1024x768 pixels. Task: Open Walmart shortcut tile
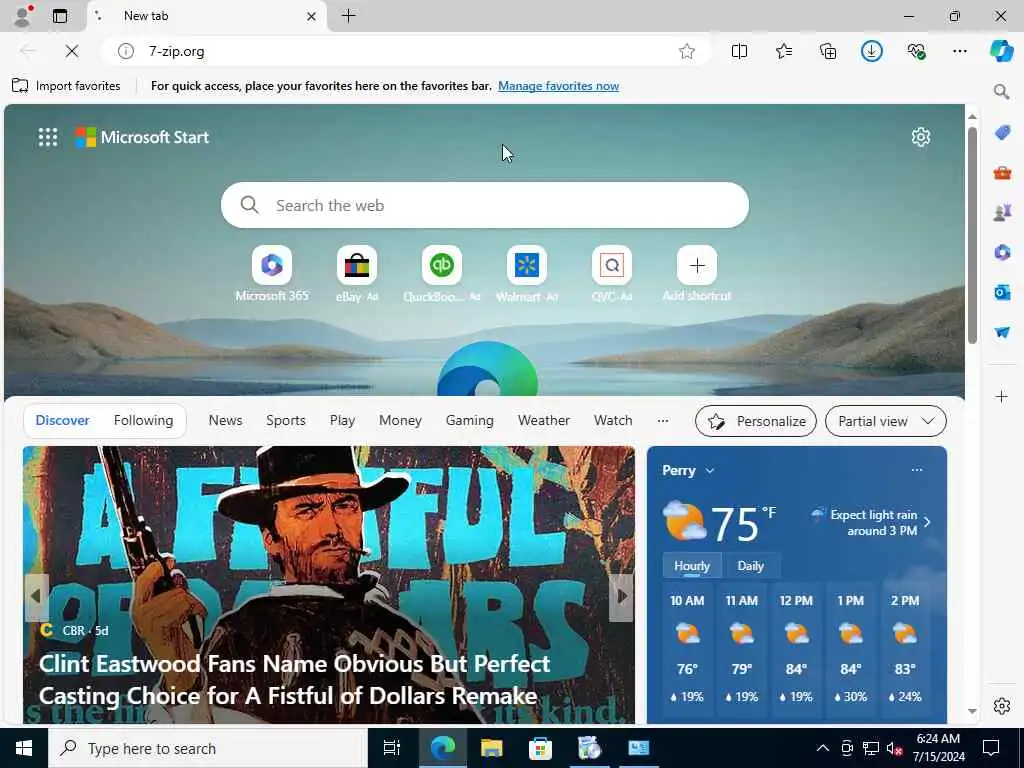(x=526, y=274)
